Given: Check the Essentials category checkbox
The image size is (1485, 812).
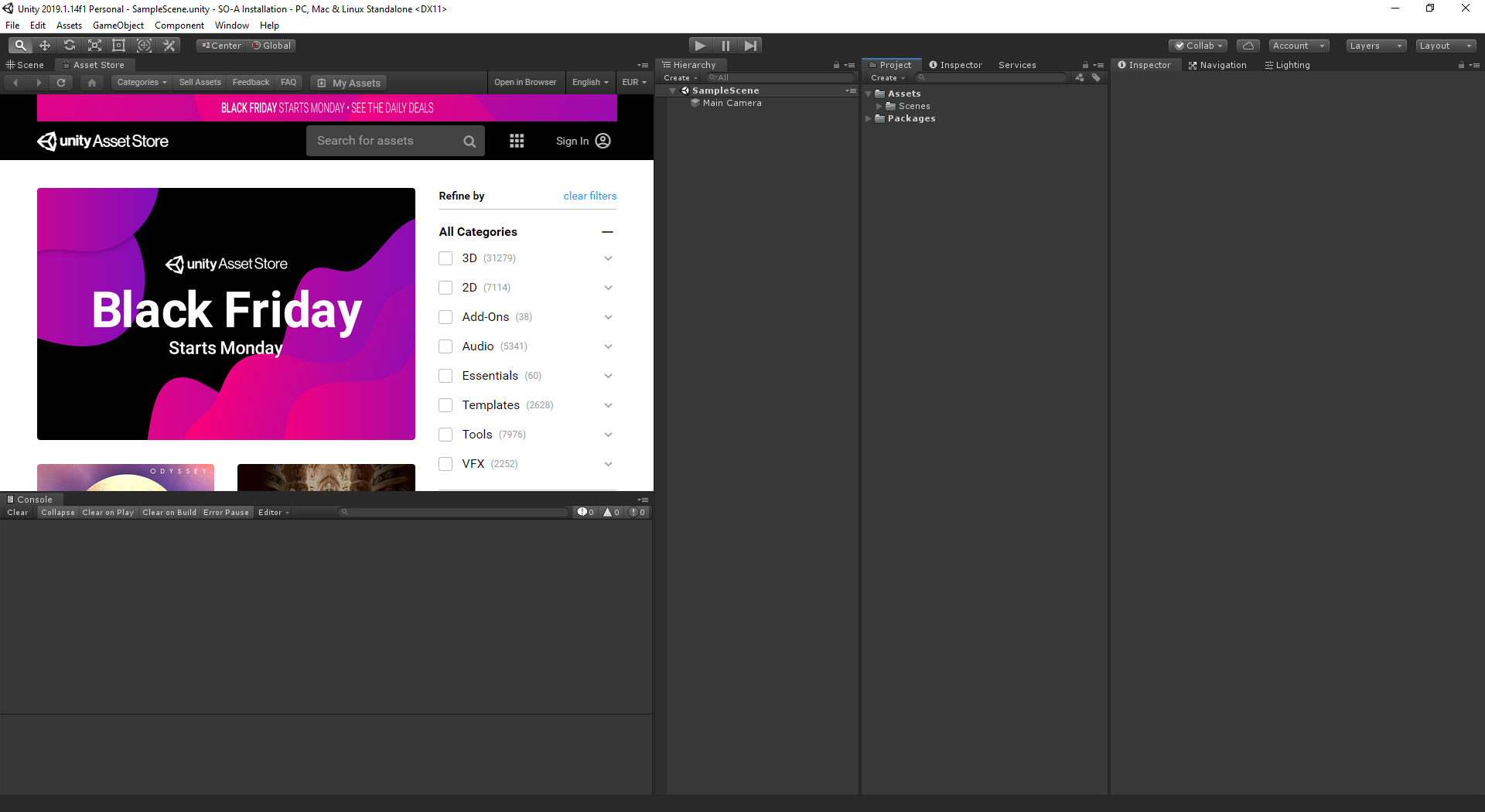Looking at the screenshot, I should click(x=445, y=376).
